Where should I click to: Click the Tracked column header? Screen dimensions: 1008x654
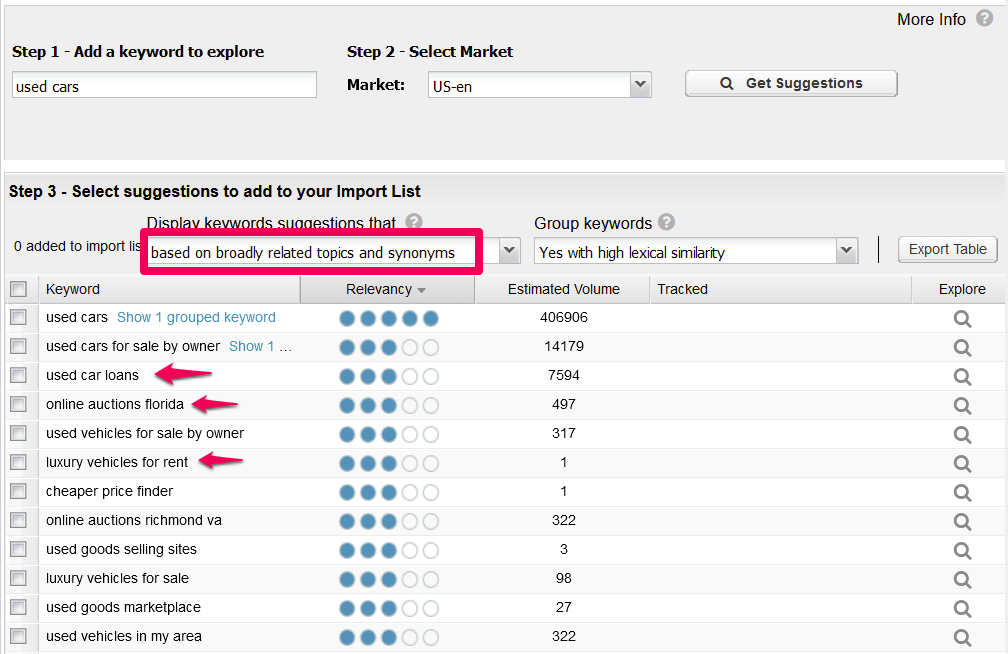coord(682,288)
